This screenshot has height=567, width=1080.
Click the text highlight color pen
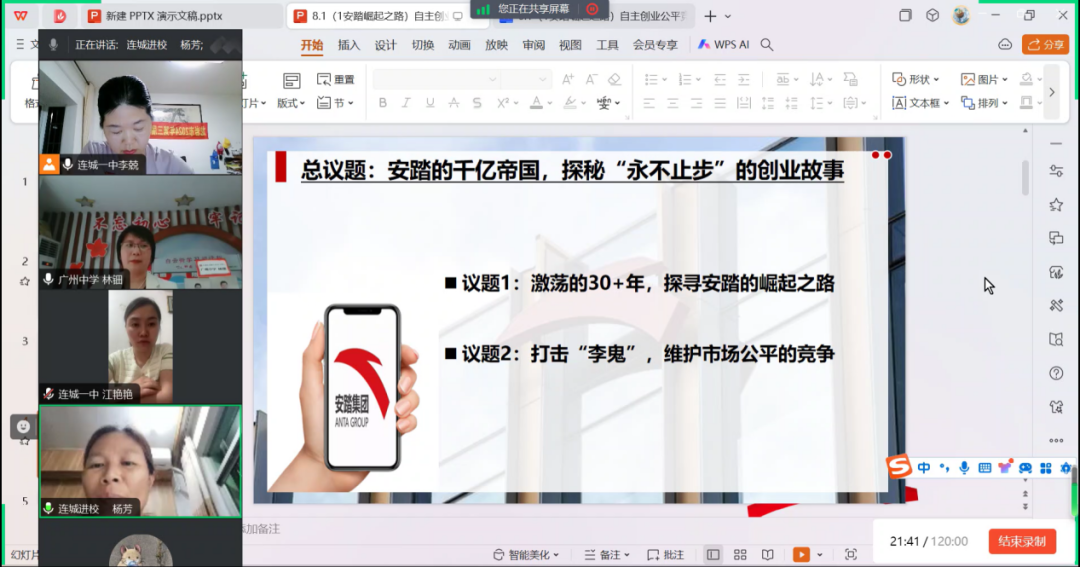coord(570,103)
